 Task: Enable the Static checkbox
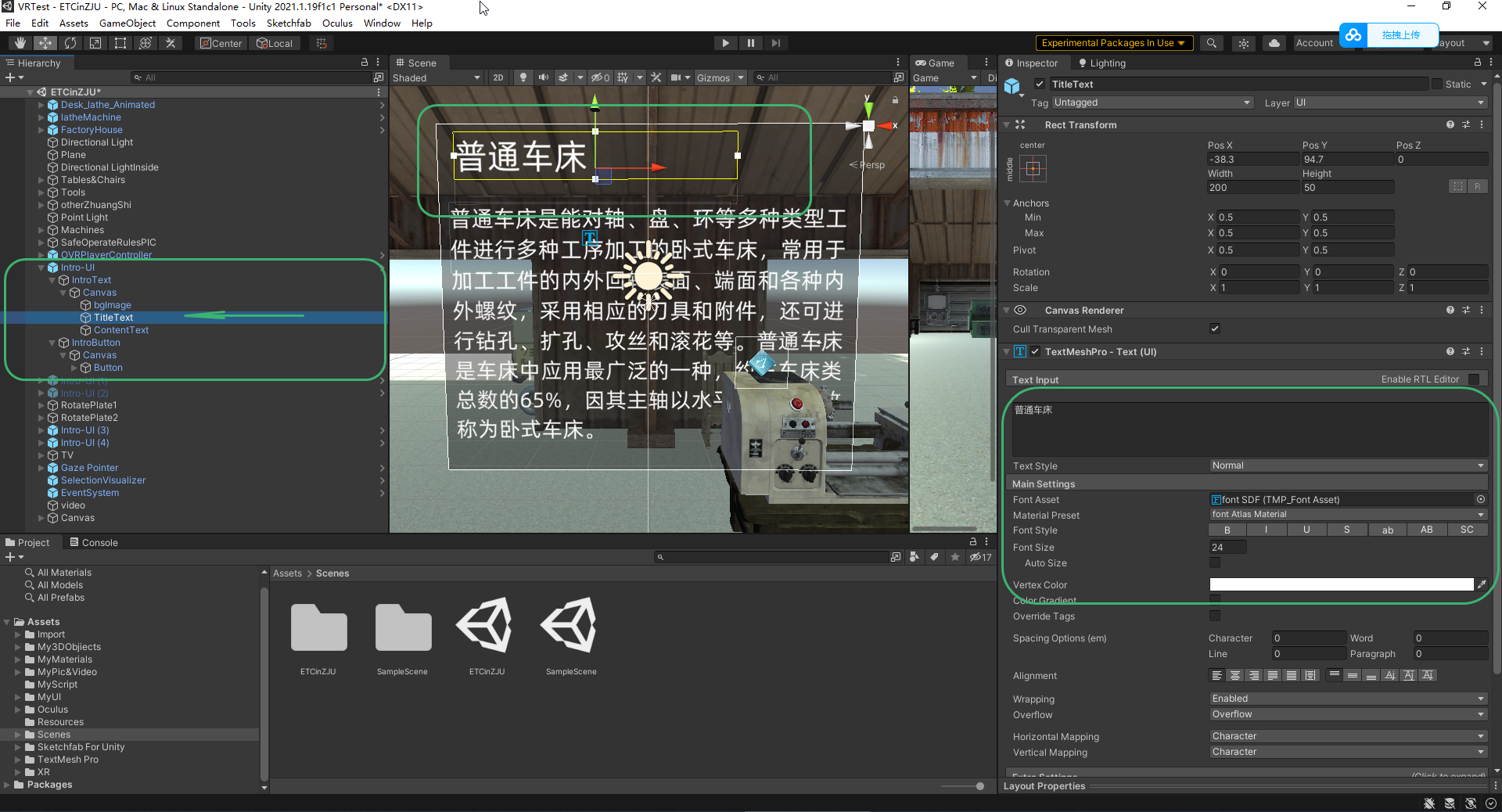pos(1437,84)
